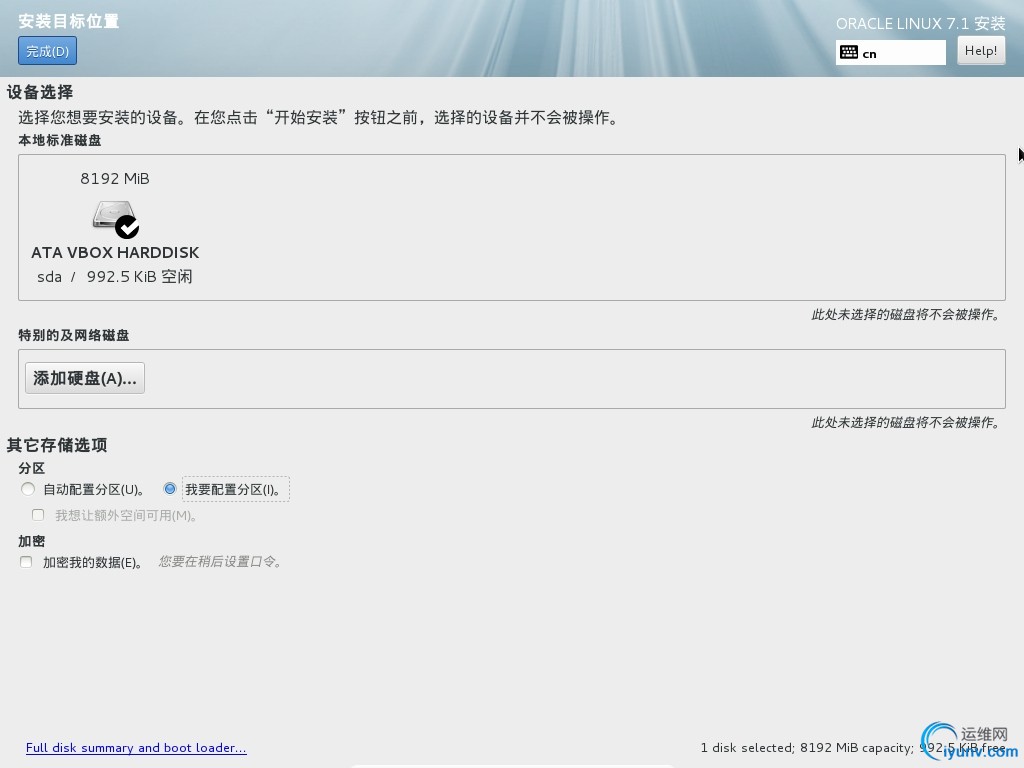Toggle 我想让额外空间可用(M) checkbox
The height and width of the screenshot is (768, 1024).
[38, 515]
